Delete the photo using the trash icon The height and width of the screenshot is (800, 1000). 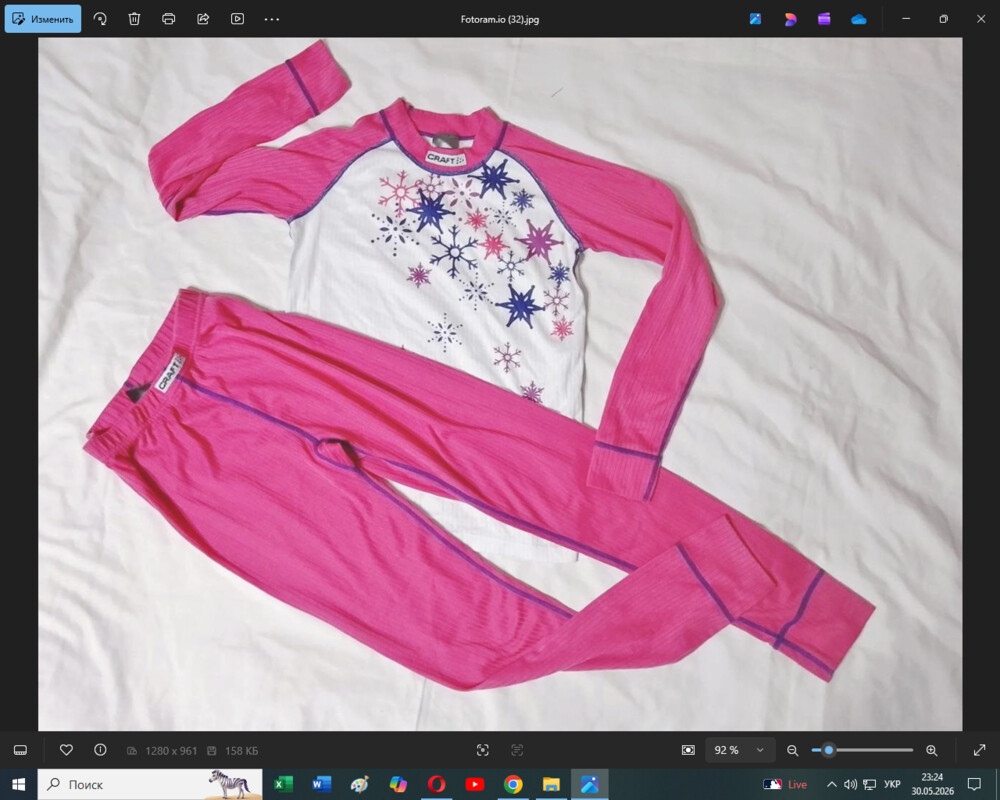click(x=134, y=19)
